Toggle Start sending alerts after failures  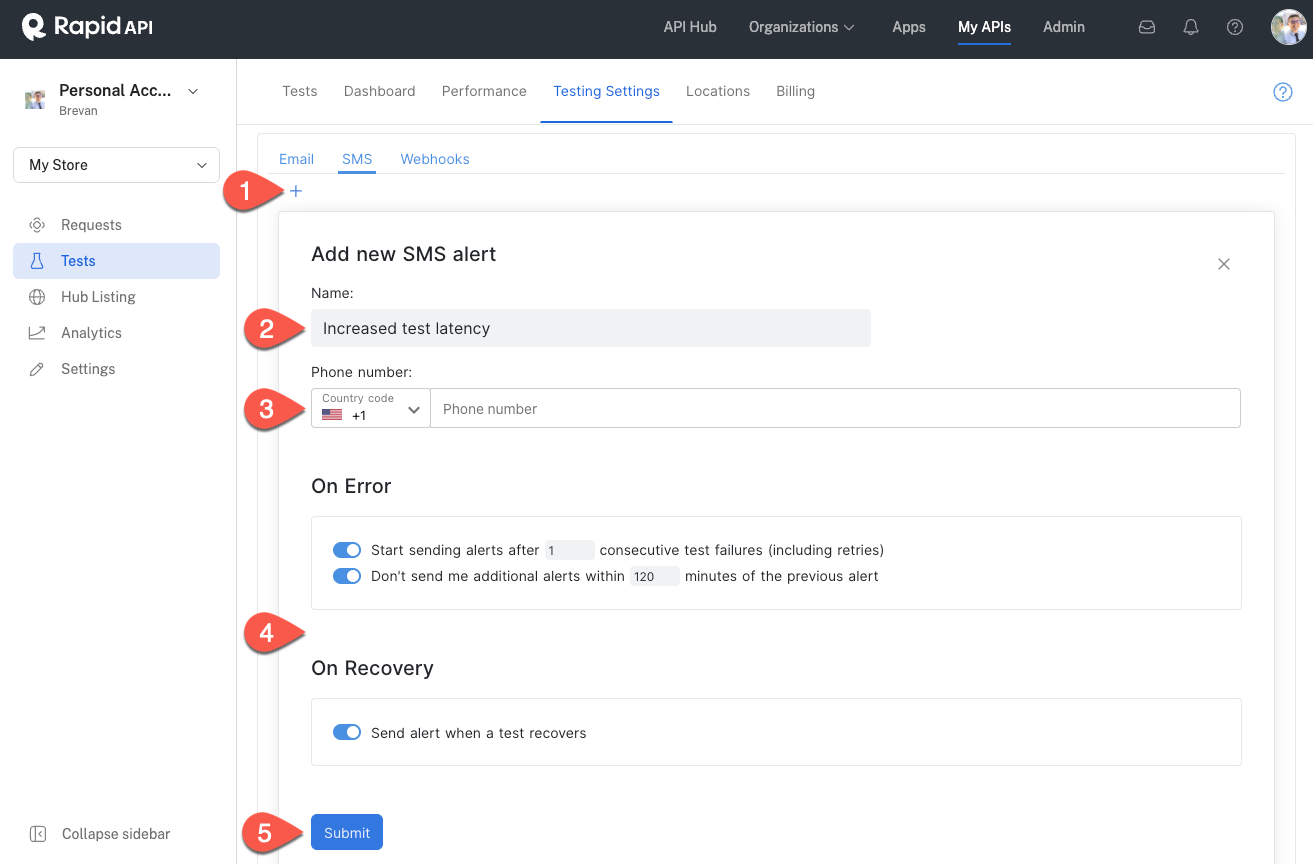coord(347,550)
